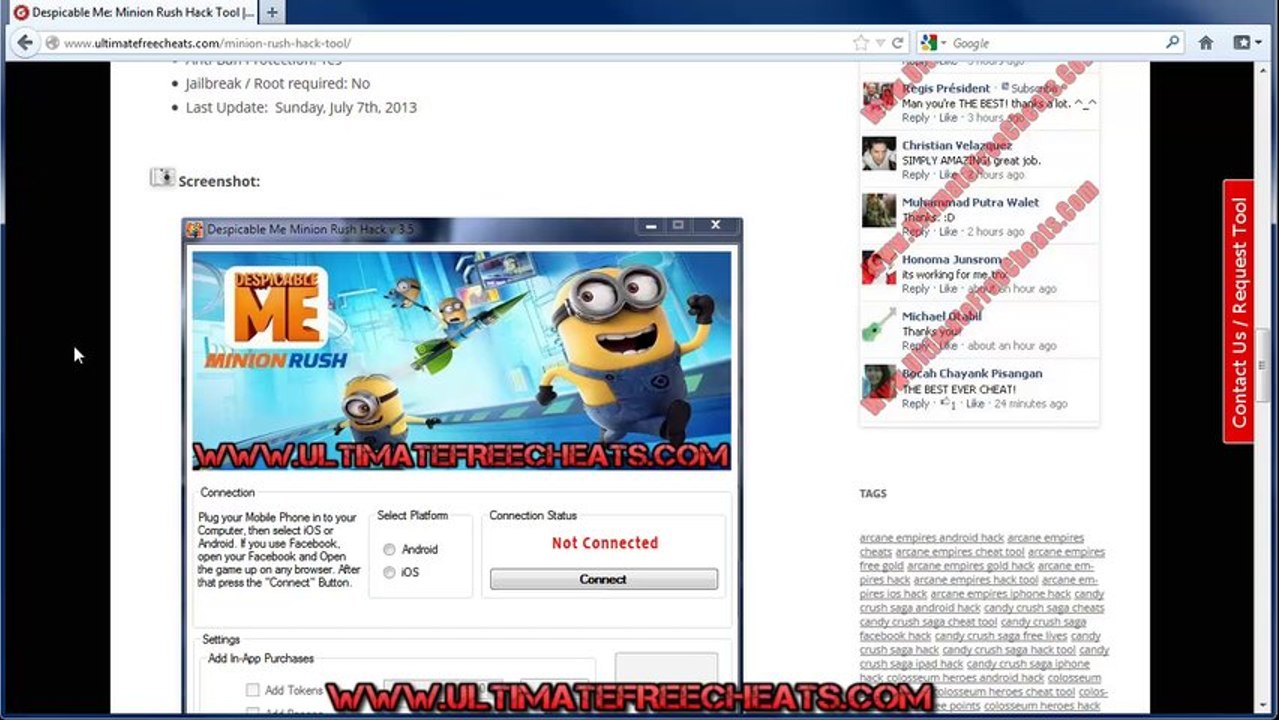1279x720 pixels.
Task: Open Honoma Junsrom's profile link
Action: coord(952,259)
